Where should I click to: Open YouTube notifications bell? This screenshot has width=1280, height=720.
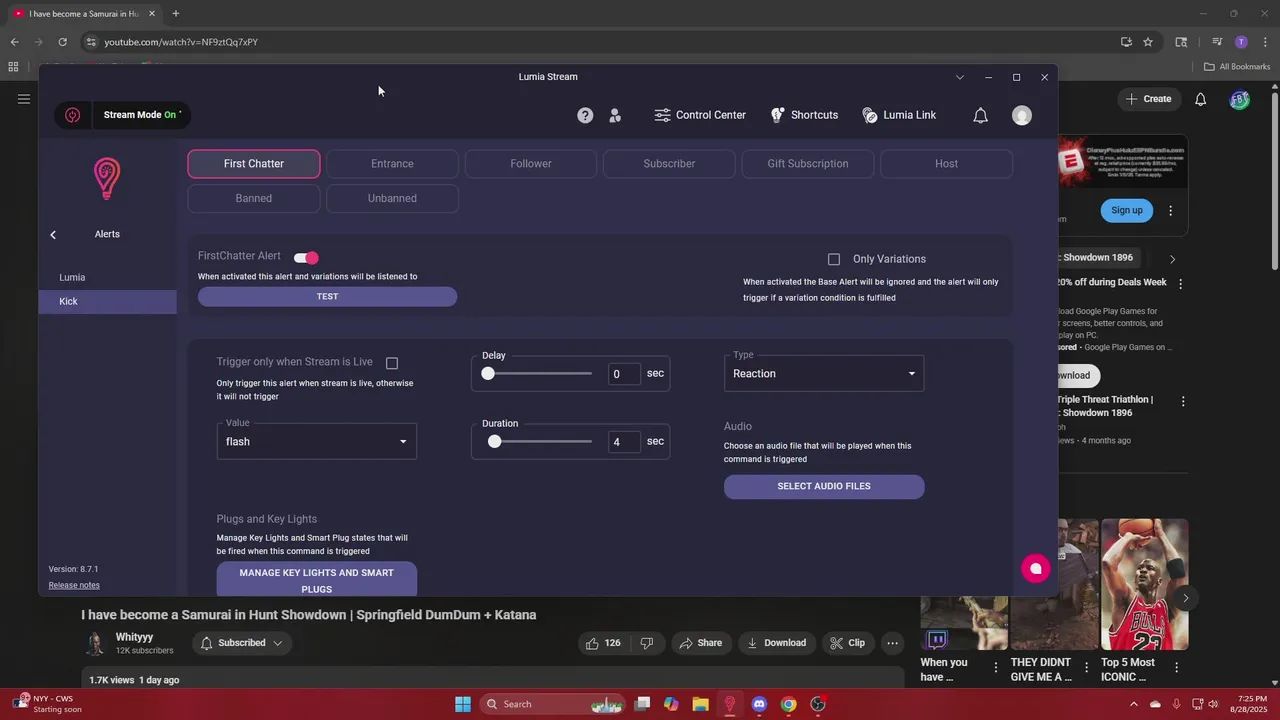[x=1200, y=99]
